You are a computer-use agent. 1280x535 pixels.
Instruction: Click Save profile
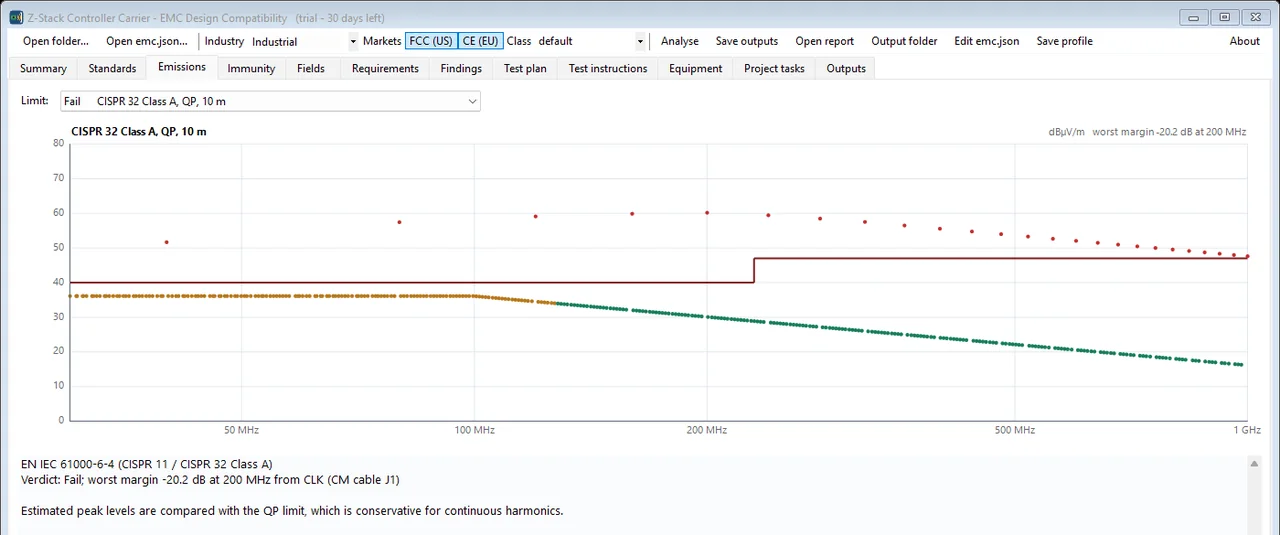(x=1065, y=41)
